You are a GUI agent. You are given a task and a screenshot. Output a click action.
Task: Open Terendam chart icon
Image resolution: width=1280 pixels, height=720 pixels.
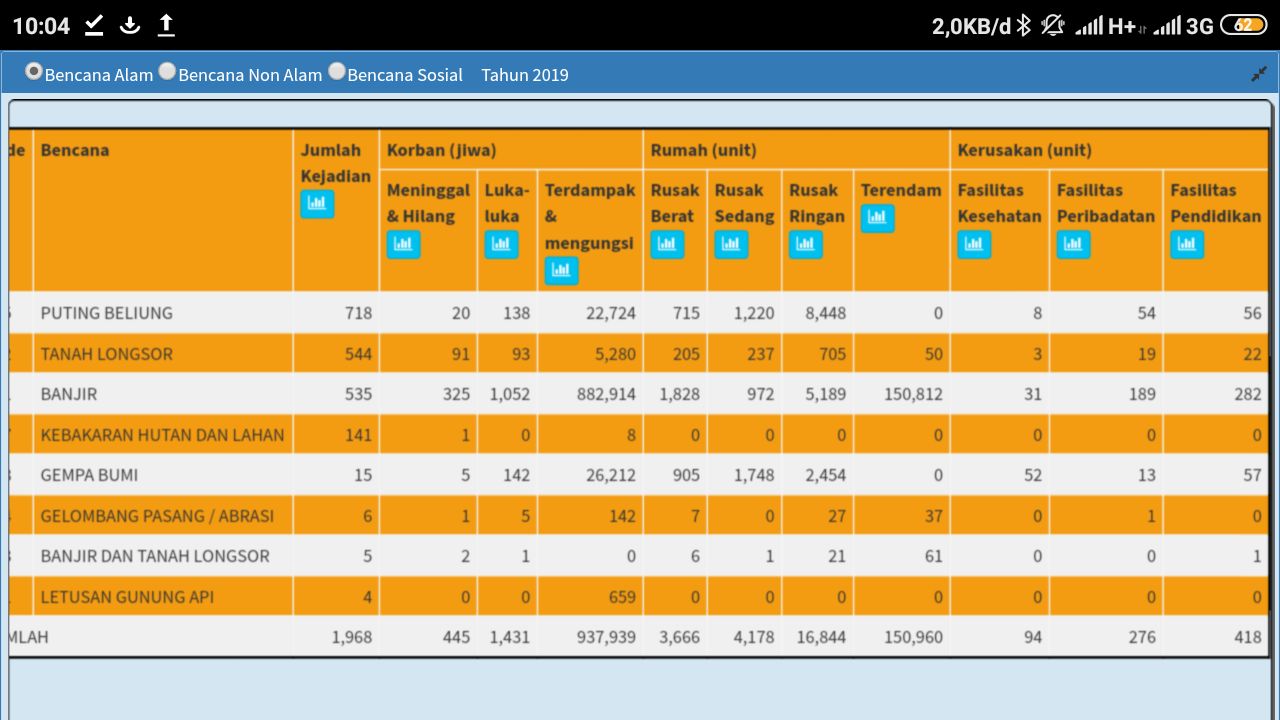point(877,218)
